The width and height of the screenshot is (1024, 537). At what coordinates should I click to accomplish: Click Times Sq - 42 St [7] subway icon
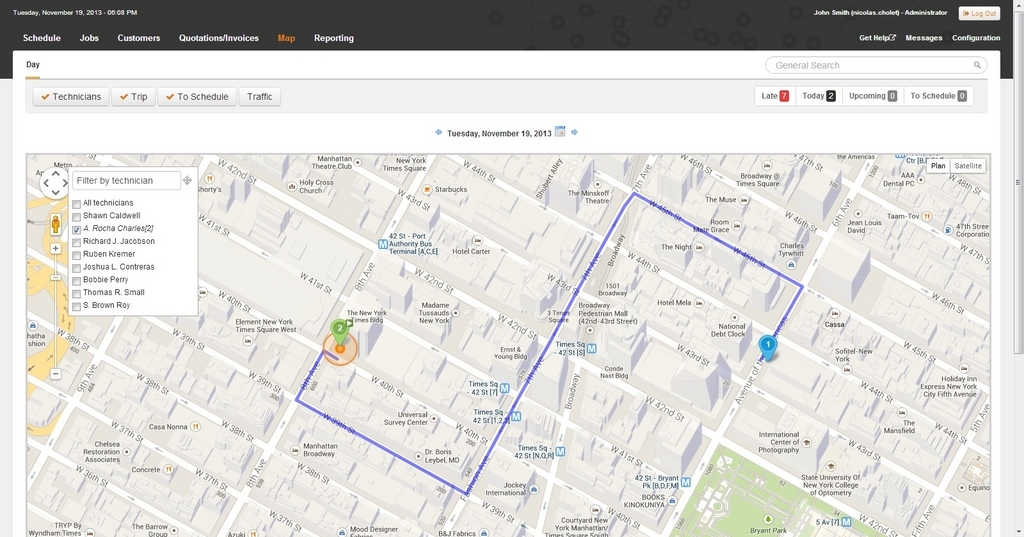[x=504, y=388]
